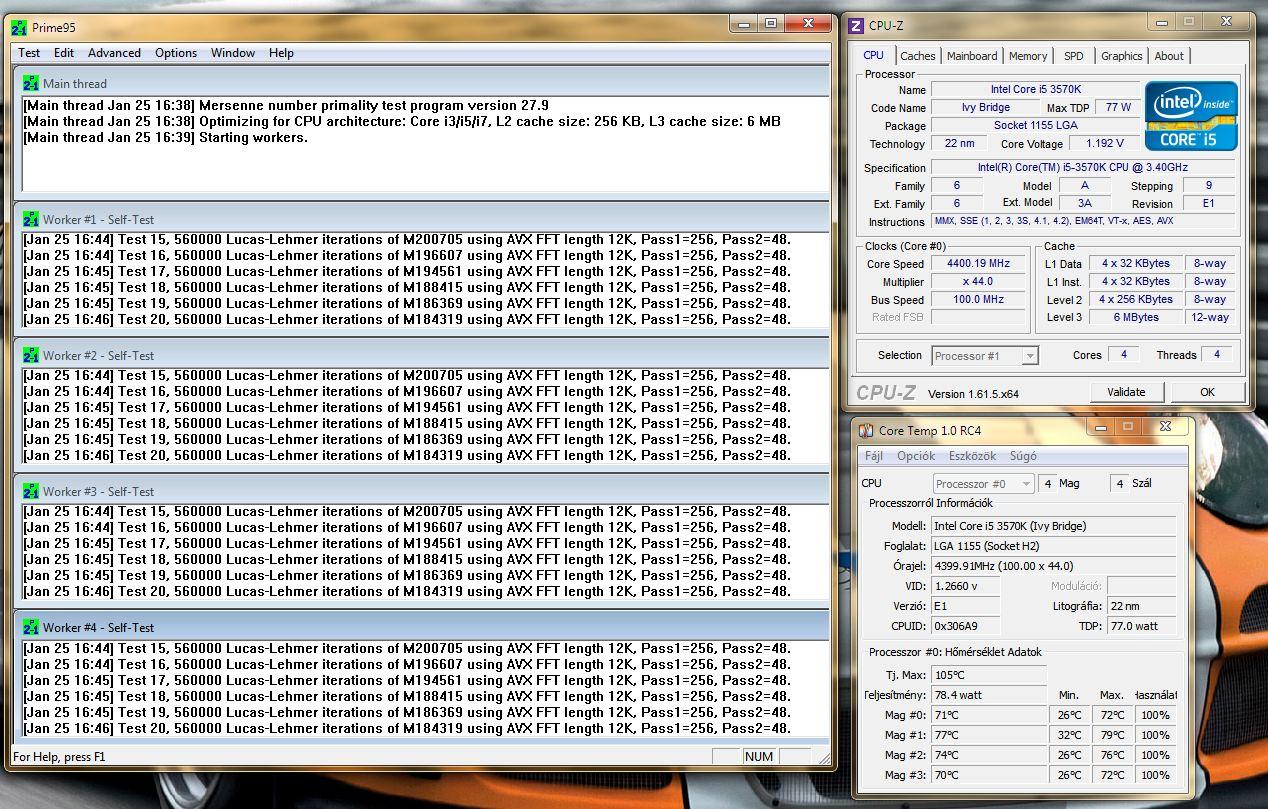Open the Súgó menu in Core Temp
1268x809 pixels.
pyautogui.click(x=1023, y=456)
